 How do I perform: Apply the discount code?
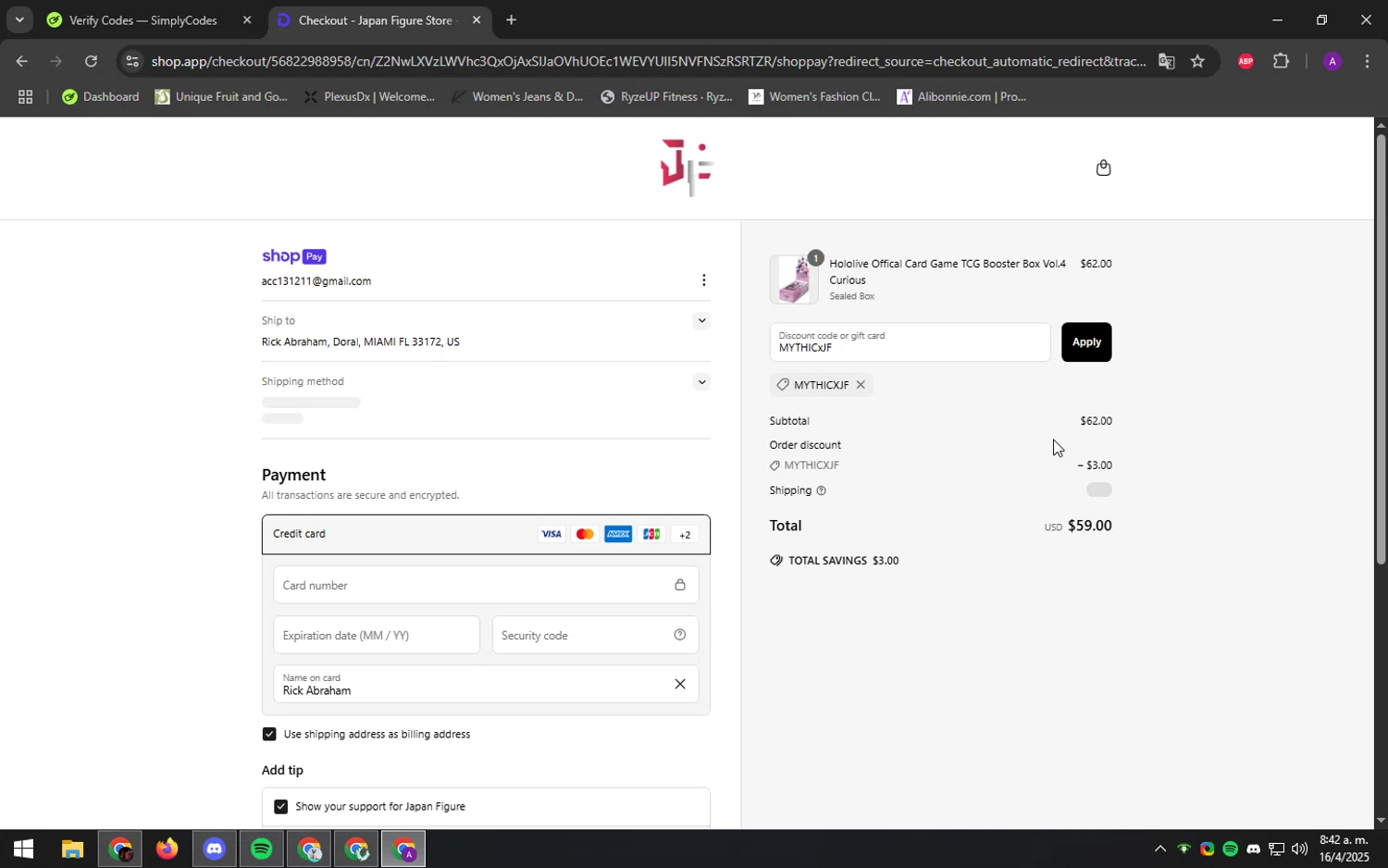coord(1086,342)
